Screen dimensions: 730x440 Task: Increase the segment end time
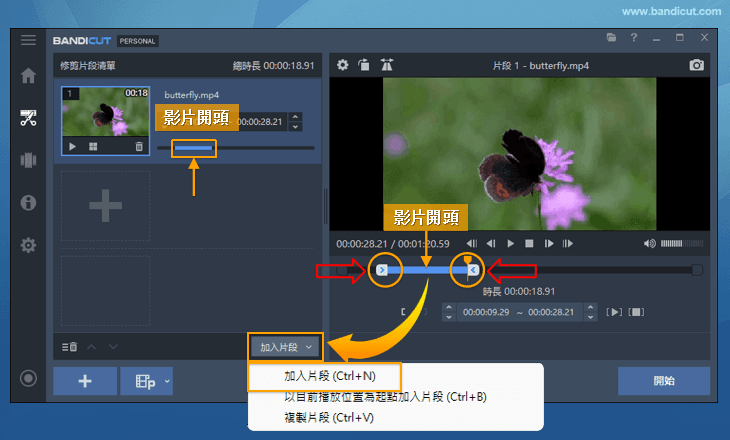590,308
